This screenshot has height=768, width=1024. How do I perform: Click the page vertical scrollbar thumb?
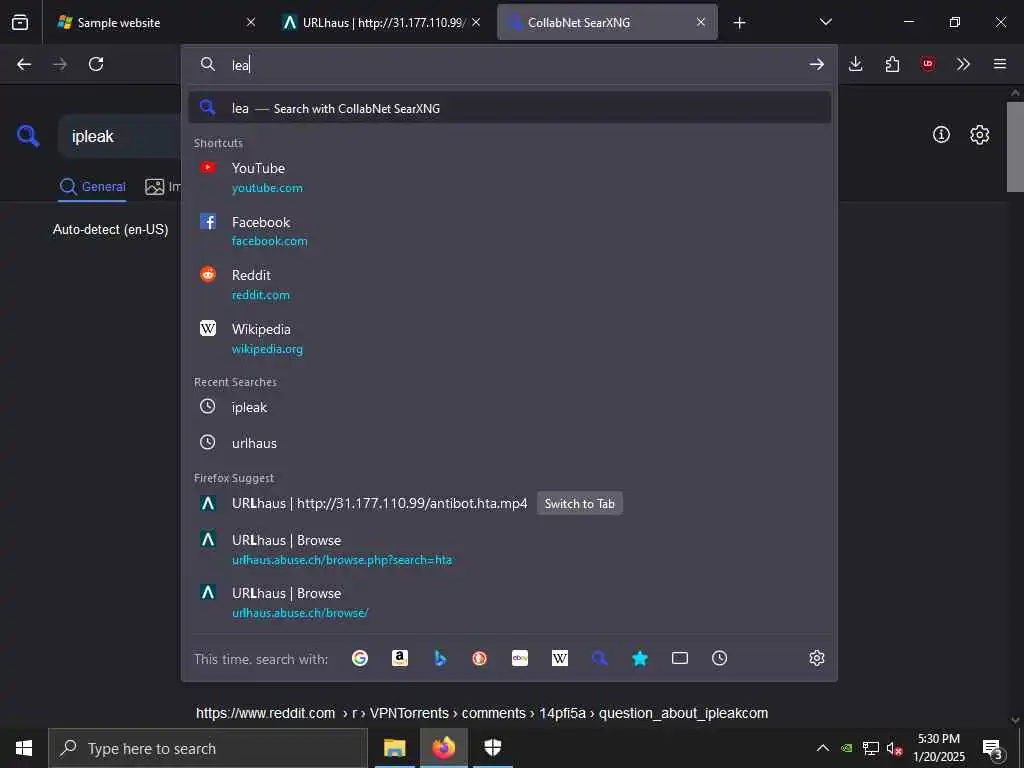(x=1015, y=146)
